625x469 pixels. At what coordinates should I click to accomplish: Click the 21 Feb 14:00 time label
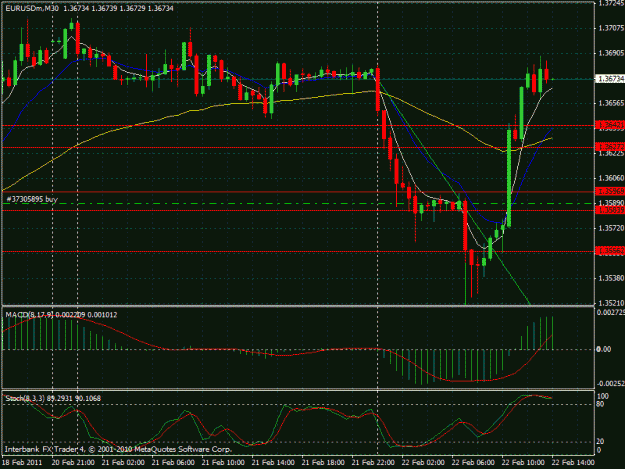[x=273, y=463]
